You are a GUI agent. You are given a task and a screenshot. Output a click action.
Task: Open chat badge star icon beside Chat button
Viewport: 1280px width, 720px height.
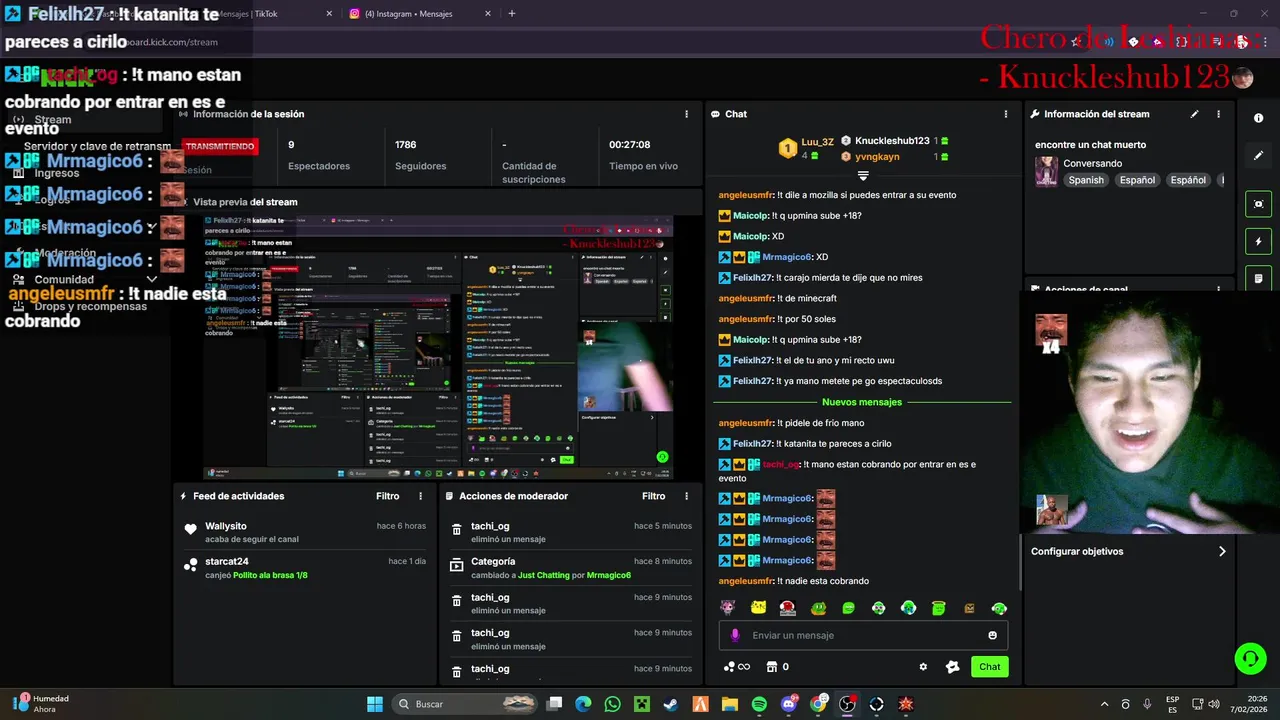(952, 667)
